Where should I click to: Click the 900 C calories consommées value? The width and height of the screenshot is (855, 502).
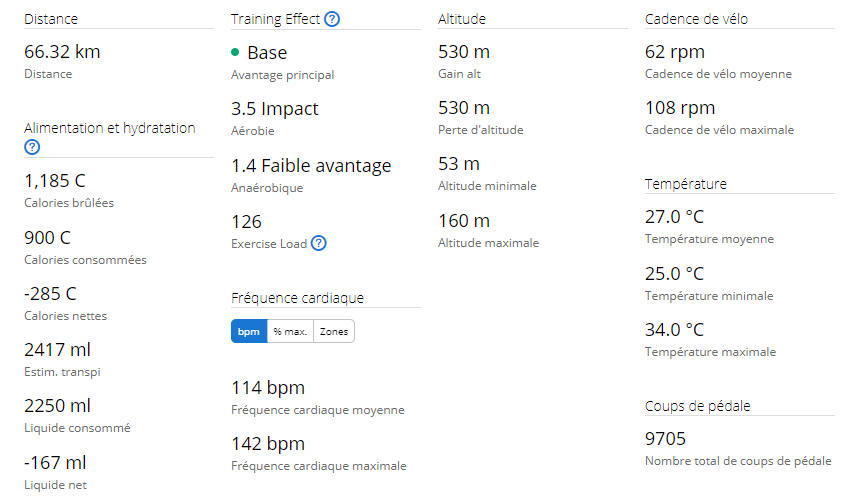[47, 238]
